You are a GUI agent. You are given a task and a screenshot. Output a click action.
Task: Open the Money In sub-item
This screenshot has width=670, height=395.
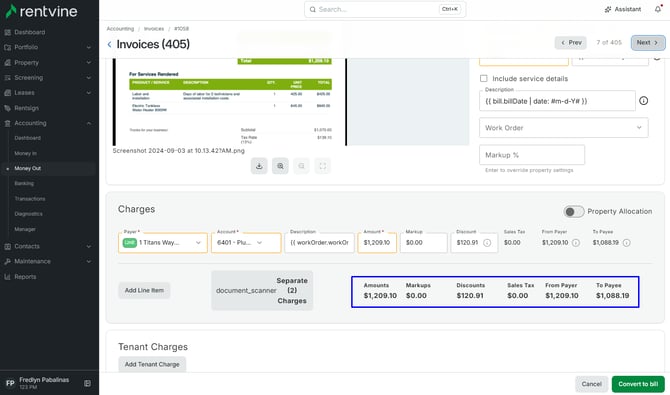pyautogui.click(x=25, y=153)
